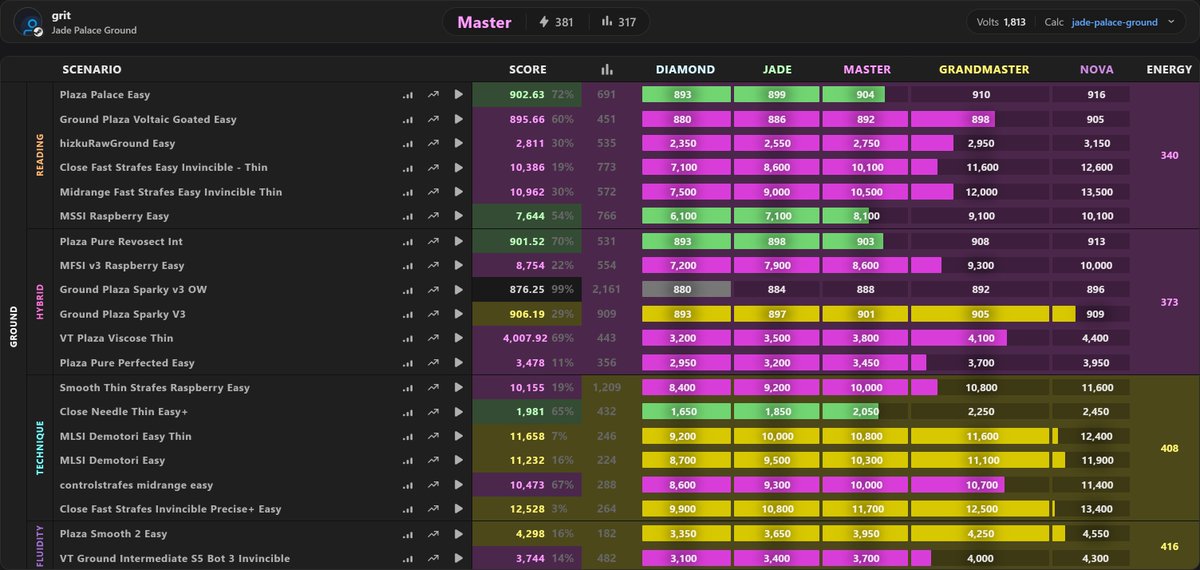Screen dimensions: 1200x570
Task: Click Plaza Palace Easy Diamond 893 bar
Action: click(x=685, y=95)
